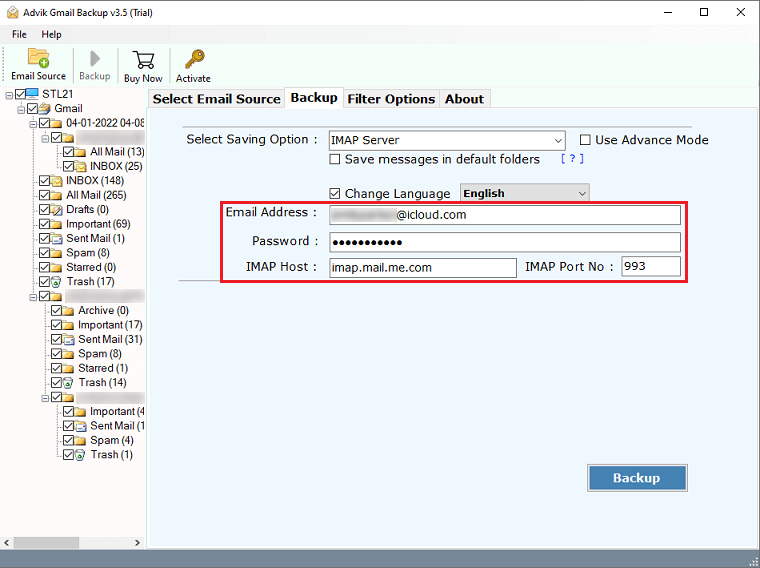Click the Email Source toolbar icon
Image resolution: width=760 pixels, height=568 pixels.
[38, 58]
